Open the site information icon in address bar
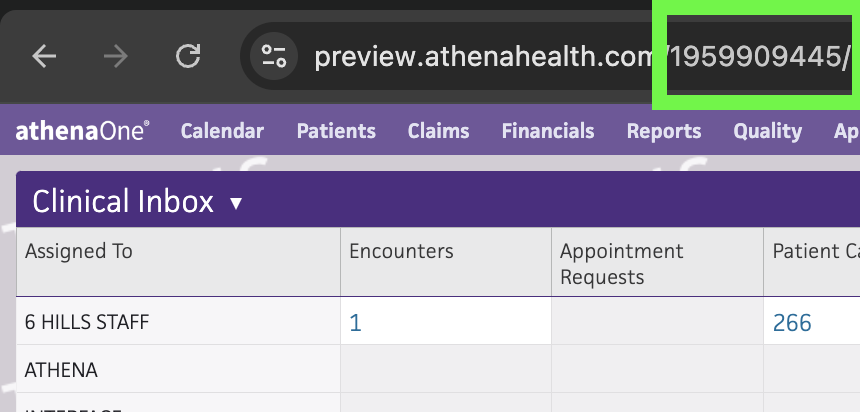Screen dimensions: 860x412 pos(274,56)
